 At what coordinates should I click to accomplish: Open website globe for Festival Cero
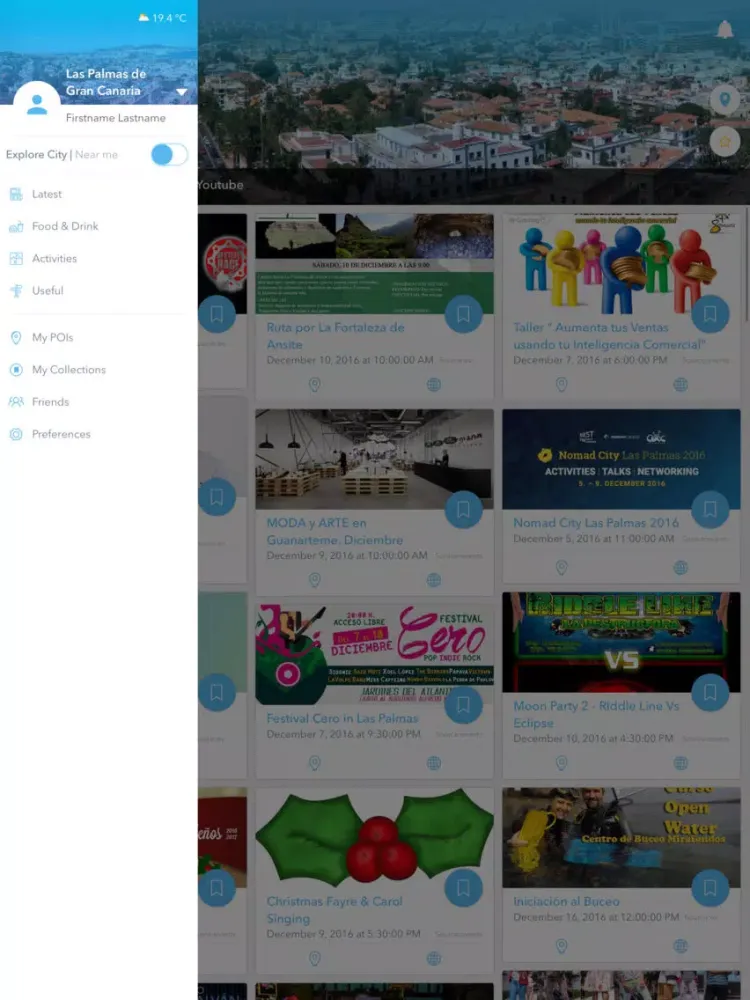click(x=434, y=763)
